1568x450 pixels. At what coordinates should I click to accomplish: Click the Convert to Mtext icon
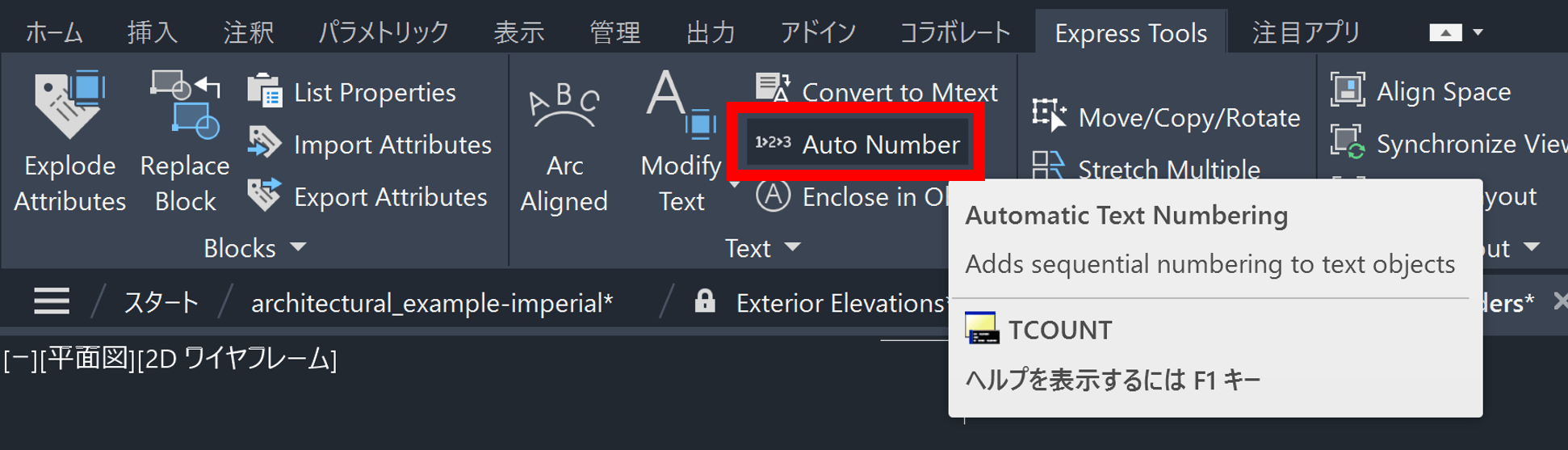(773, 89)
